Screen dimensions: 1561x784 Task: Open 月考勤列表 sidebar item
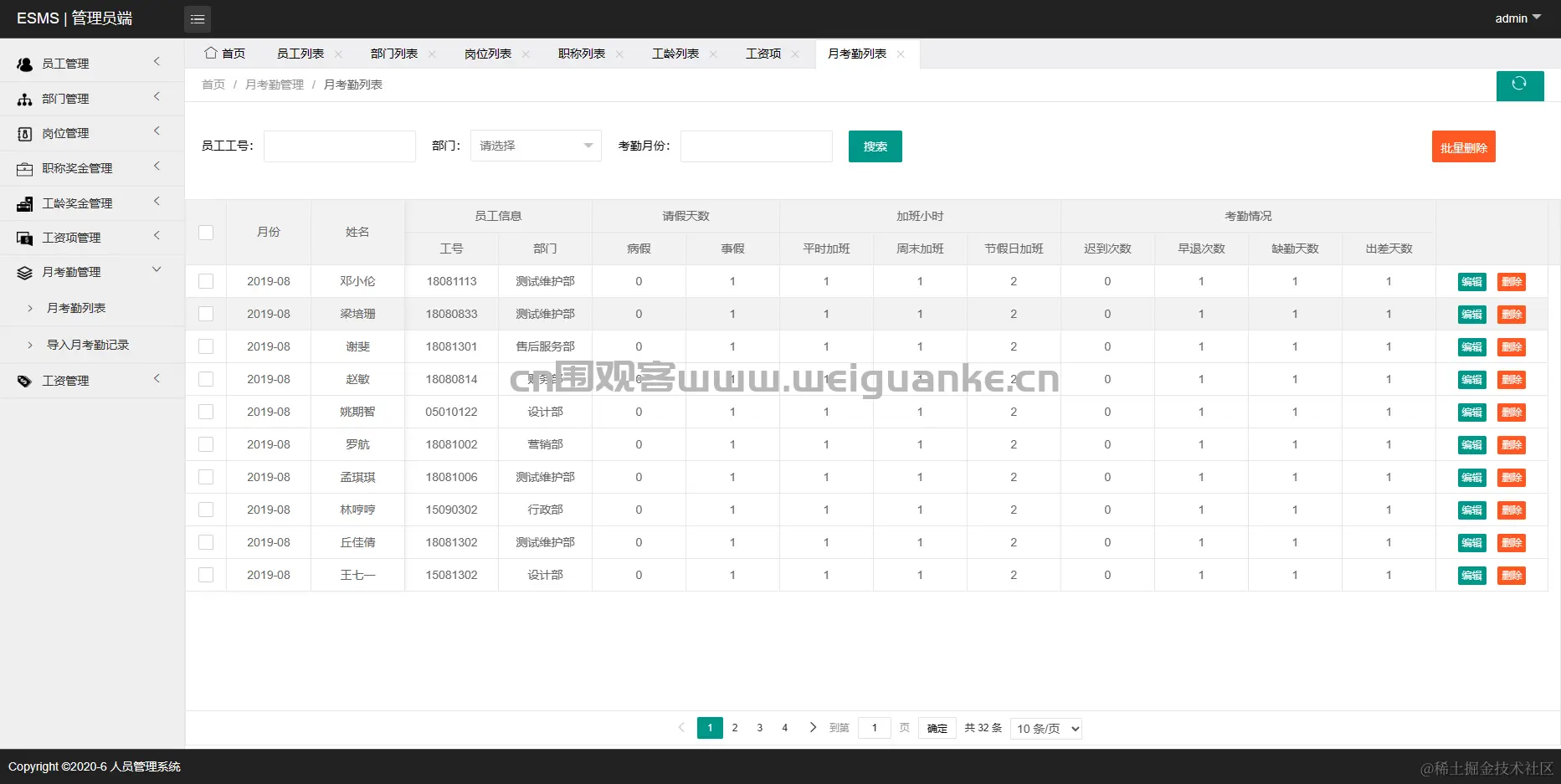(76, 308)
